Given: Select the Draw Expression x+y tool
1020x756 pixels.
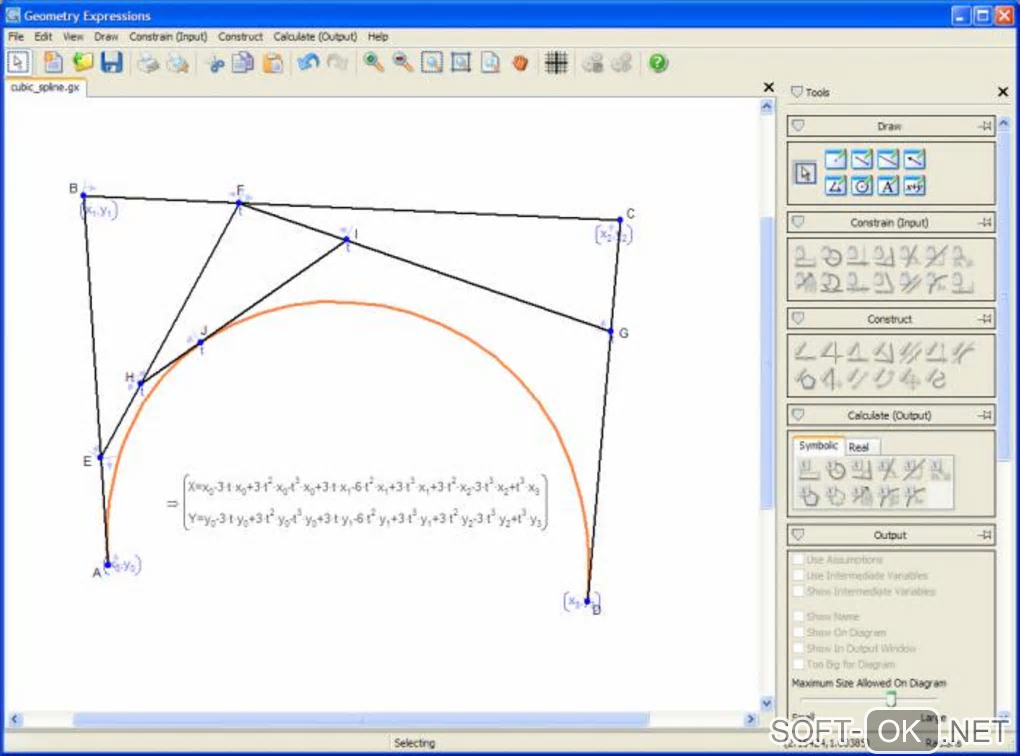Looking at the screenshot, I should click(914, 186).
